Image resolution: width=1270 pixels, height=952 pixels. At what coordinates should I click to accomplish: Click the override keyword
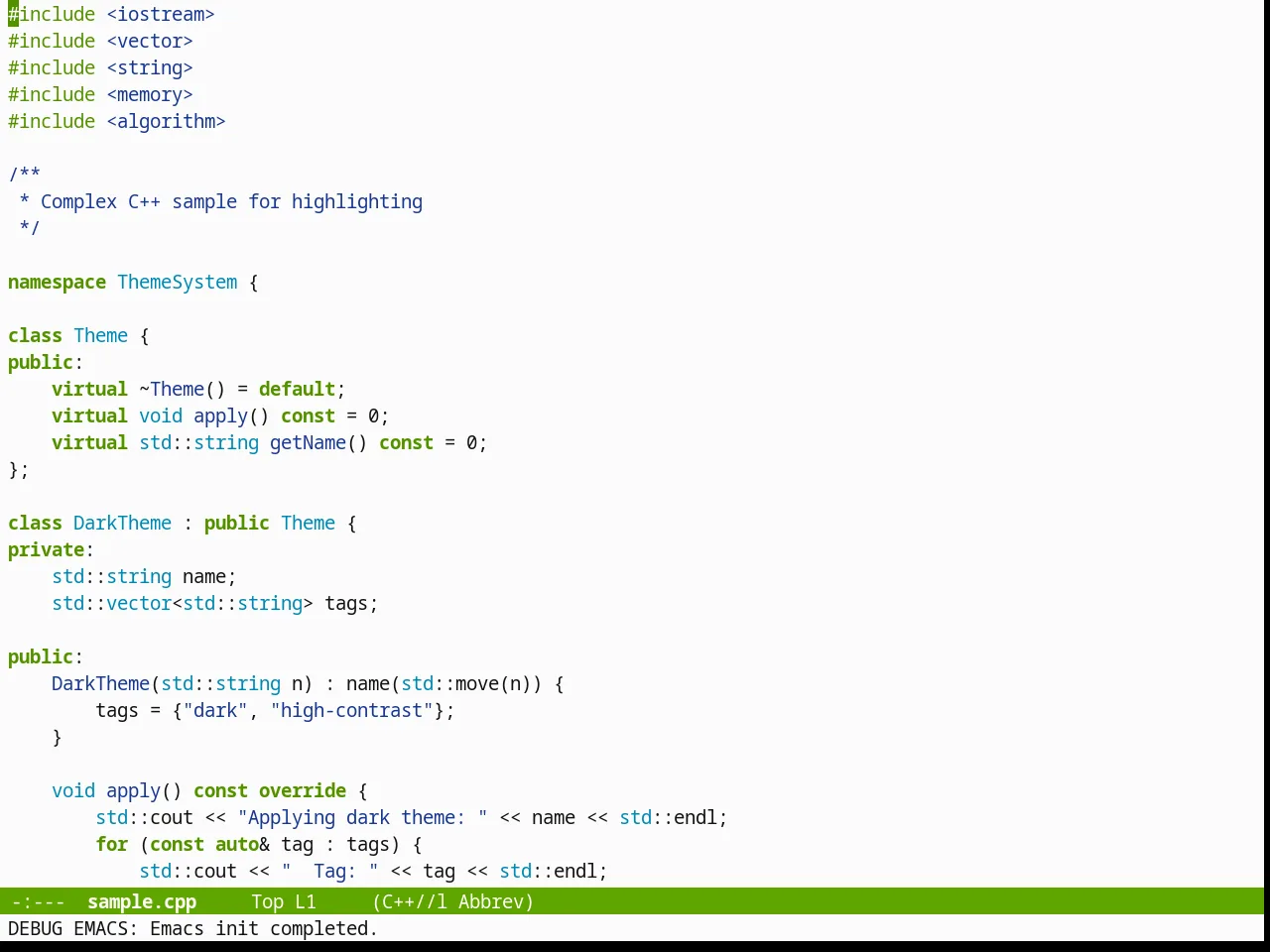coord(303,790)
